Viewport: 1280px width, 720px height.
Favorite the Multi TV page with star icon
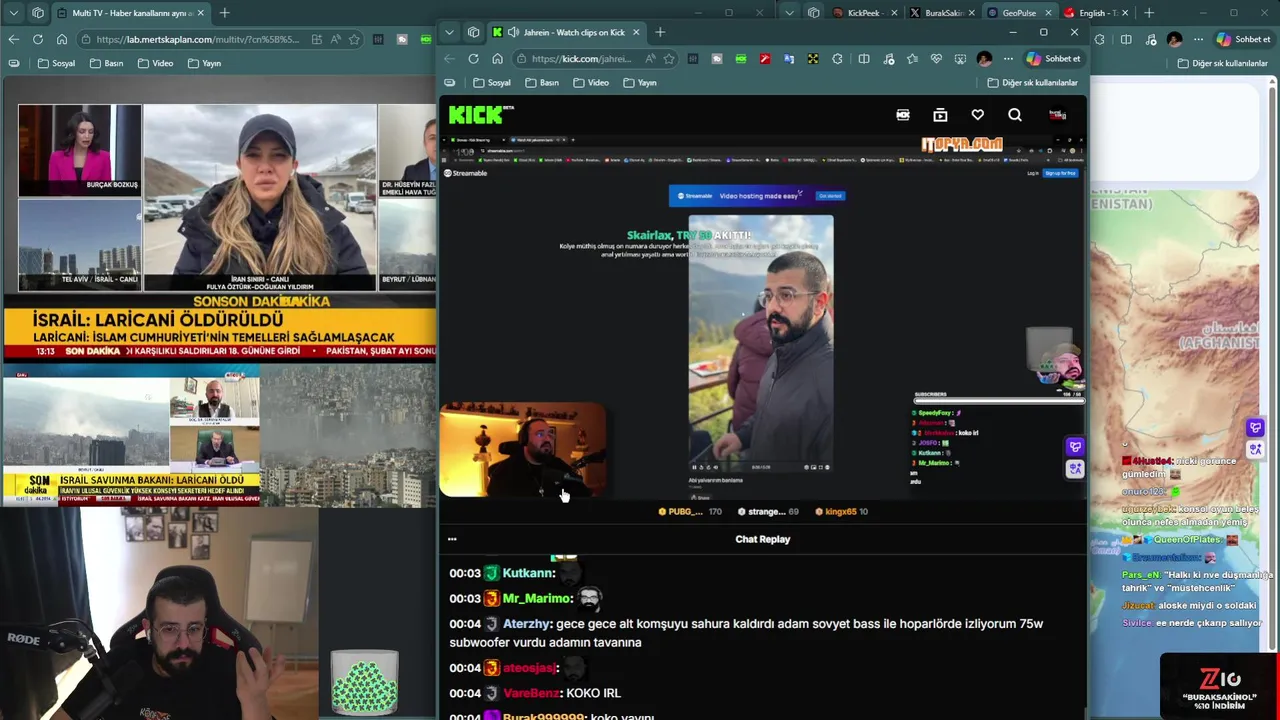tap(354, 39)
